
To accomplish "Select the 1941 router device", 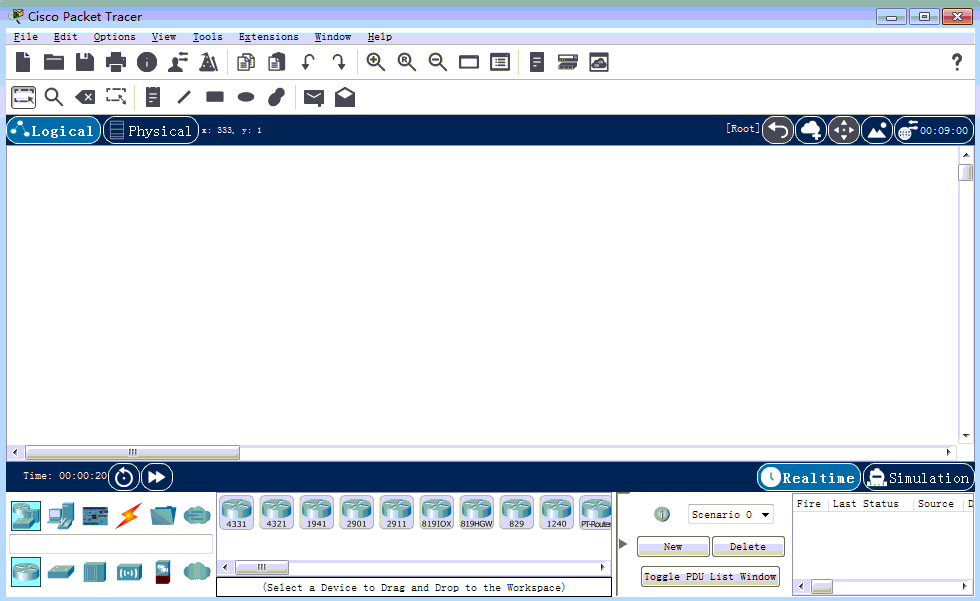I will 316,512.
